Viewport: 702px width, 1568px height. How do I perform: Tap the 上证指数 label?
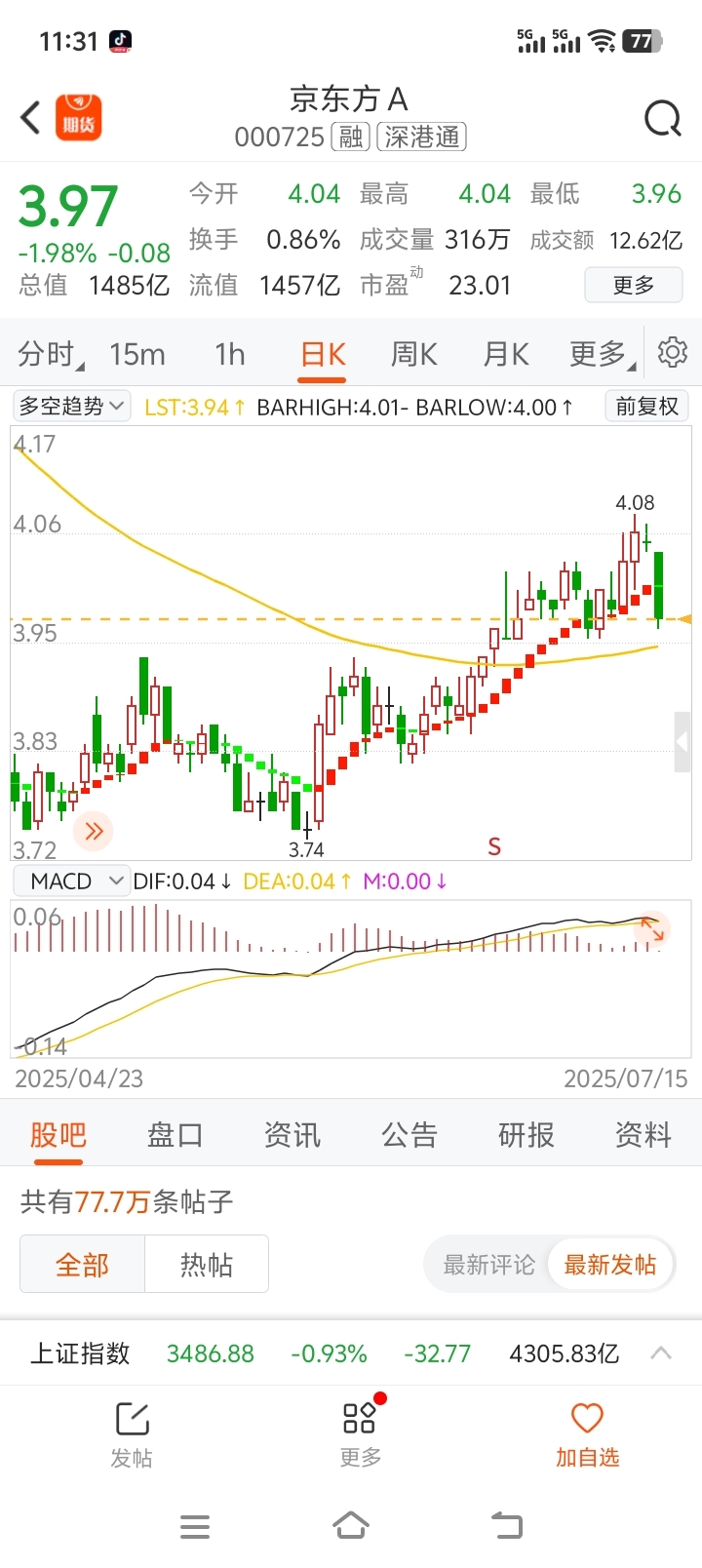(81, 1353)
